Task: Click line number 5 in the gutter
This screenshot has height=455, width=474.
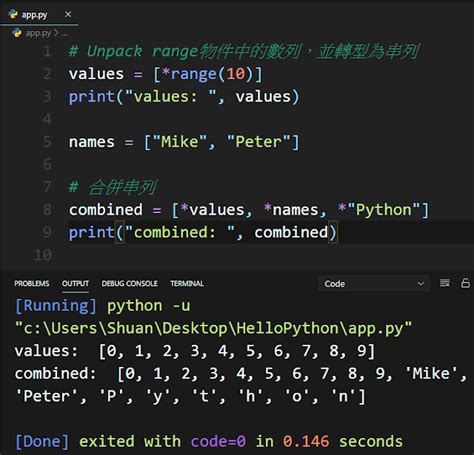Action: [47, 142]
